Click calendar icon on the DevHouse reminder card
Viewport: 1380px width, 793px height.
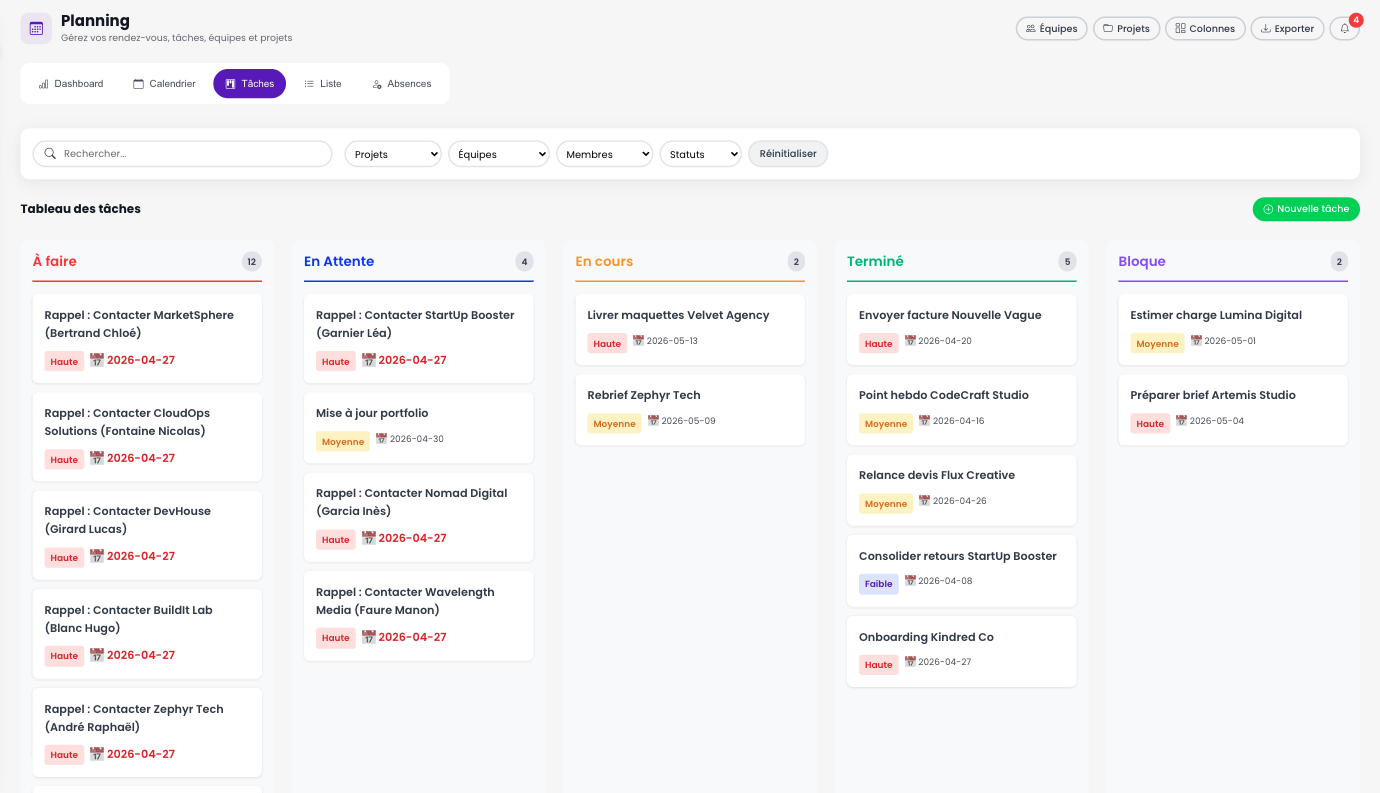pos(97,556)
